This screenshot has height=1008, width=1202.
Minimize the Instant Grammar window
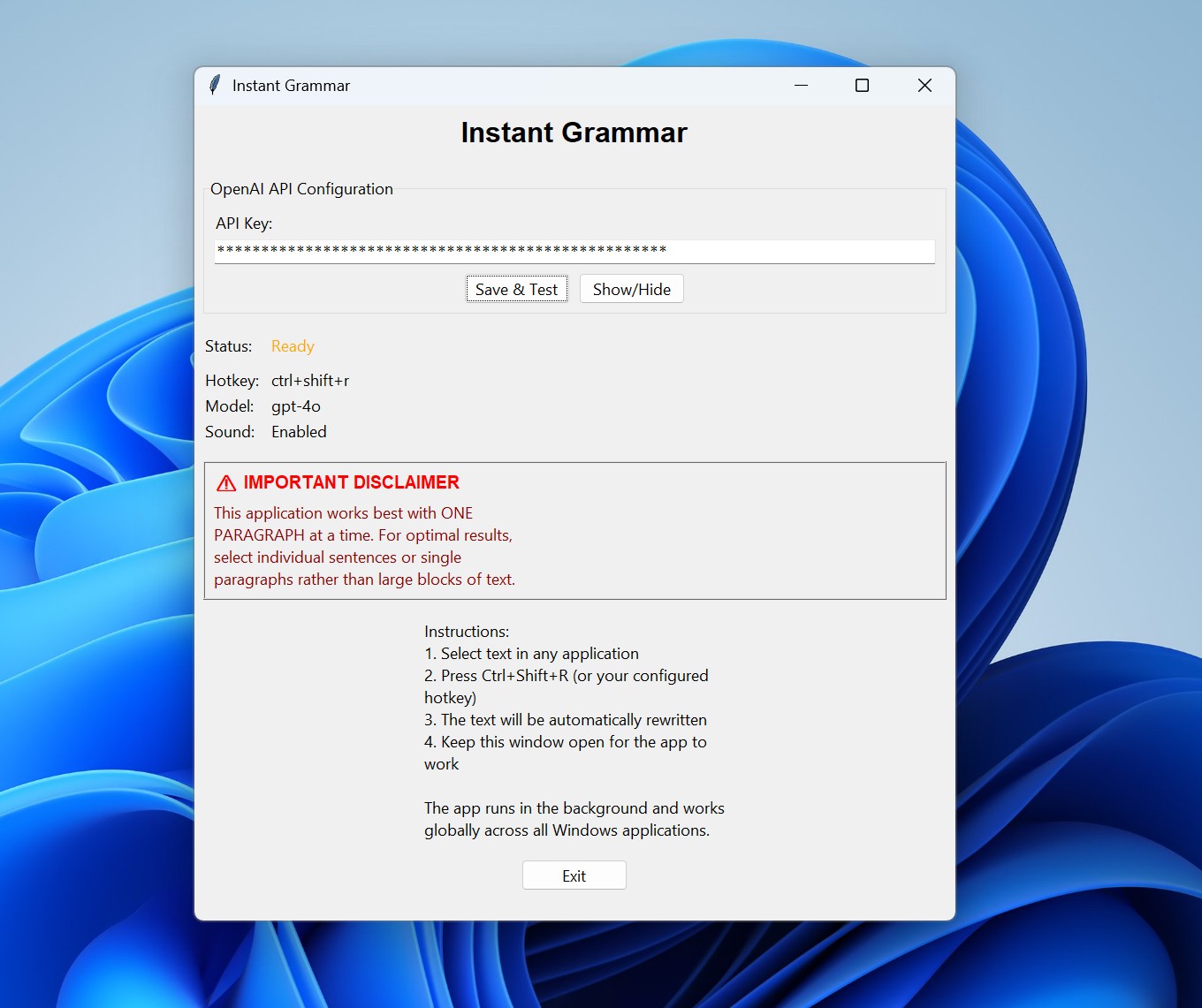[801, 85]
